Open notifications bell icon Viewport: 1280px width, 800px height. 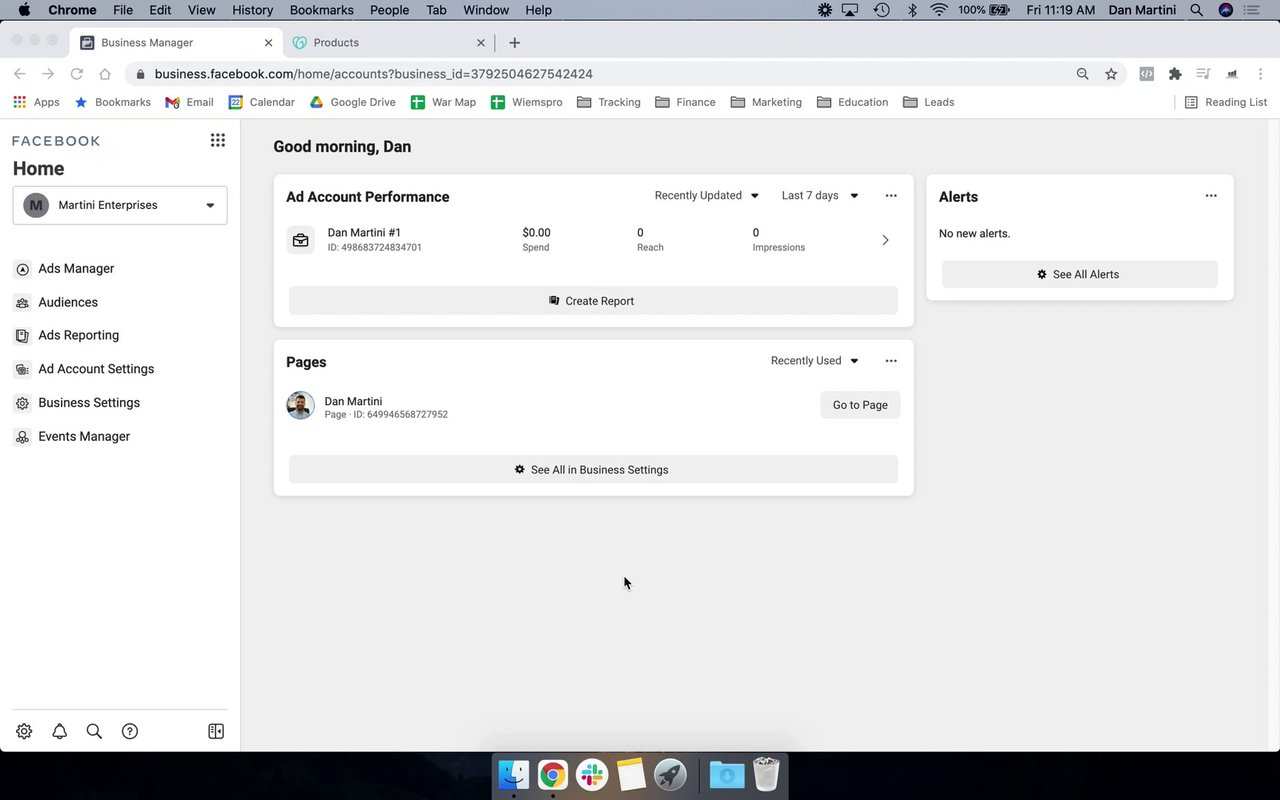click(x=59, y=731)
